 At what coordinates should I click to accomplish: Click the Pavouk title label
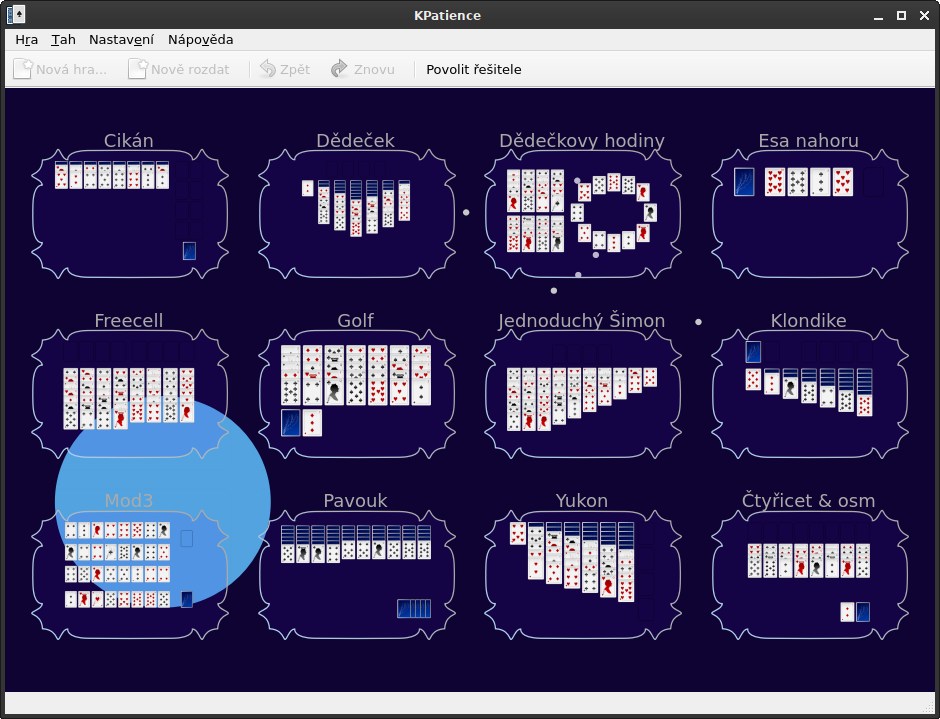(x=355, y=500)
